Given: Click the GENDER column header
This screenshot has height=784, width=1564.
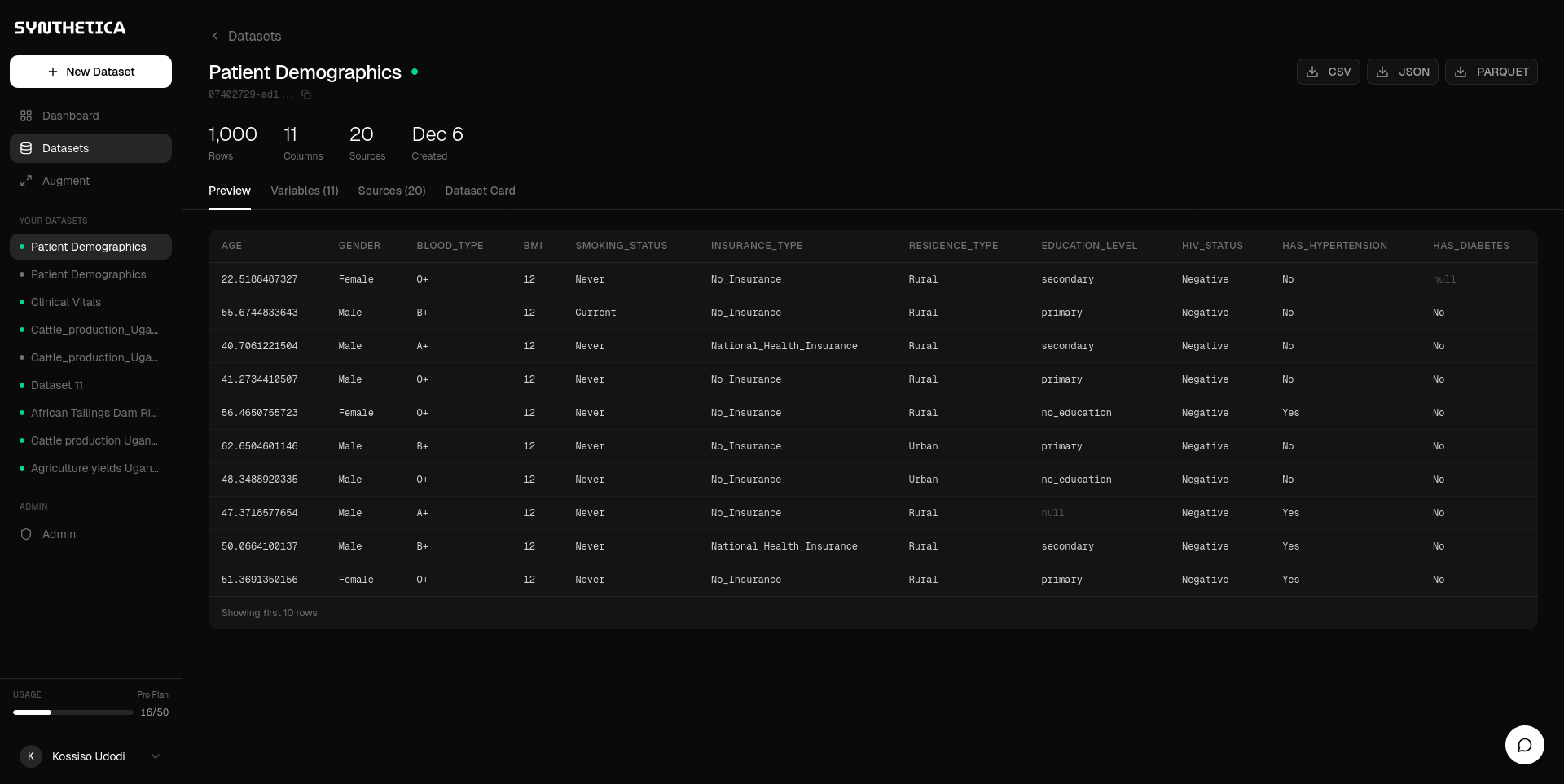Looking at the screenshot, I should 359,246.
